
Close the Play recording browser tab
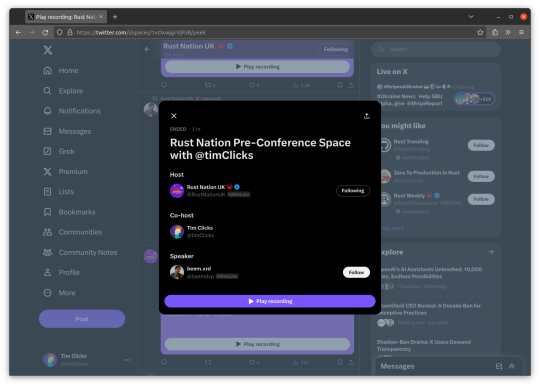101,17
